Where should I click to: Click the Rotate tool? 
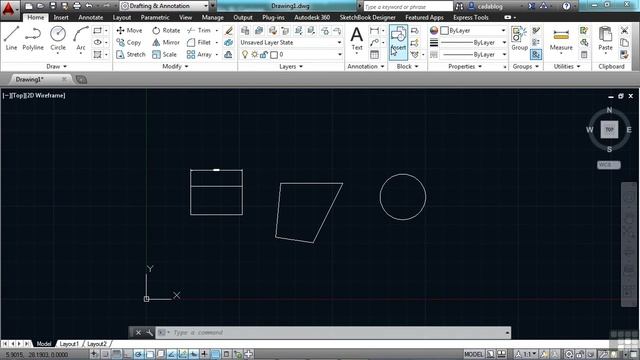[166, 30]
